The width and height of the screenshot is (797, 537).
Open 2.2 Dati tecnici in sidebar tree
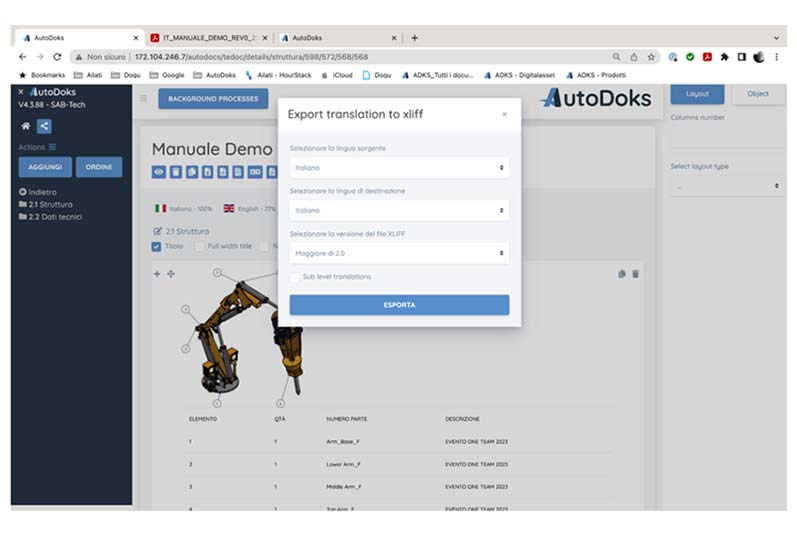[50, 217]
